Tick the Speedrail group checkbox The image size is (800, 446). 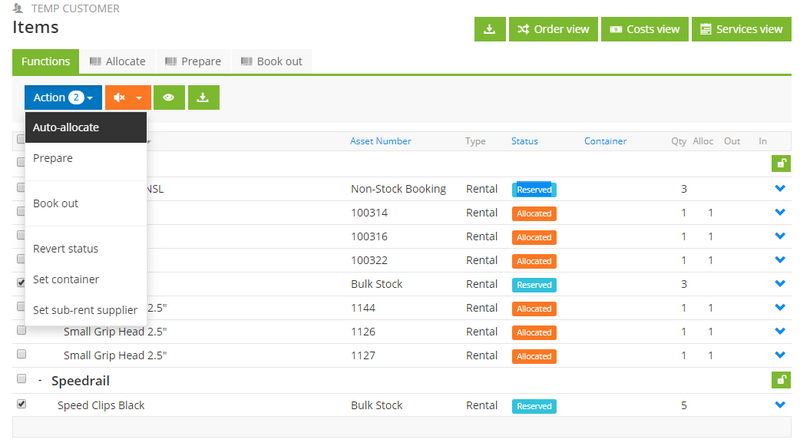pyautogui.click(x=21, y=380)
